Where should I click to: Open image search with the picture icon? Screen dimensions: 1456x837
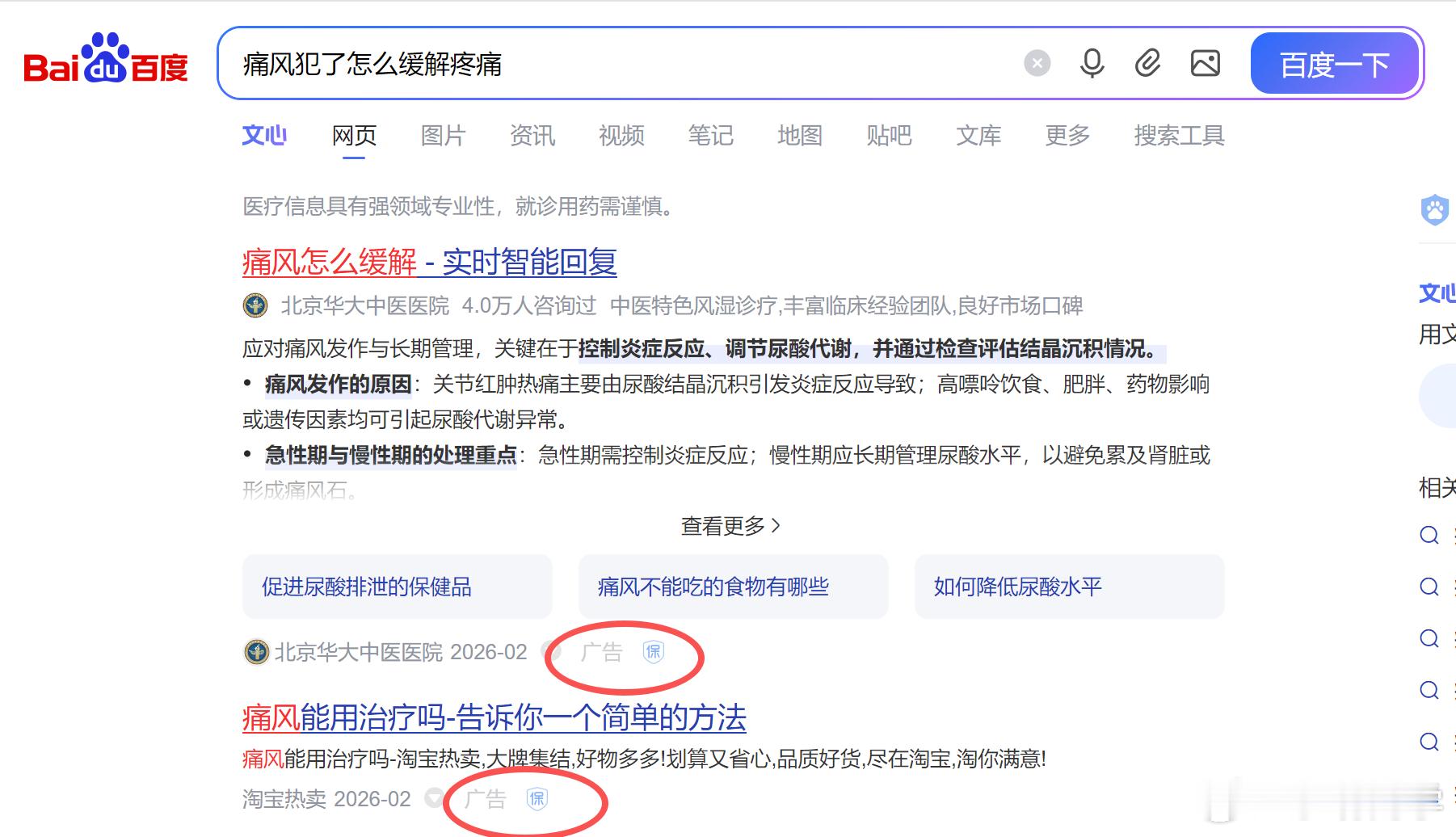click(x=1206, y=63)
